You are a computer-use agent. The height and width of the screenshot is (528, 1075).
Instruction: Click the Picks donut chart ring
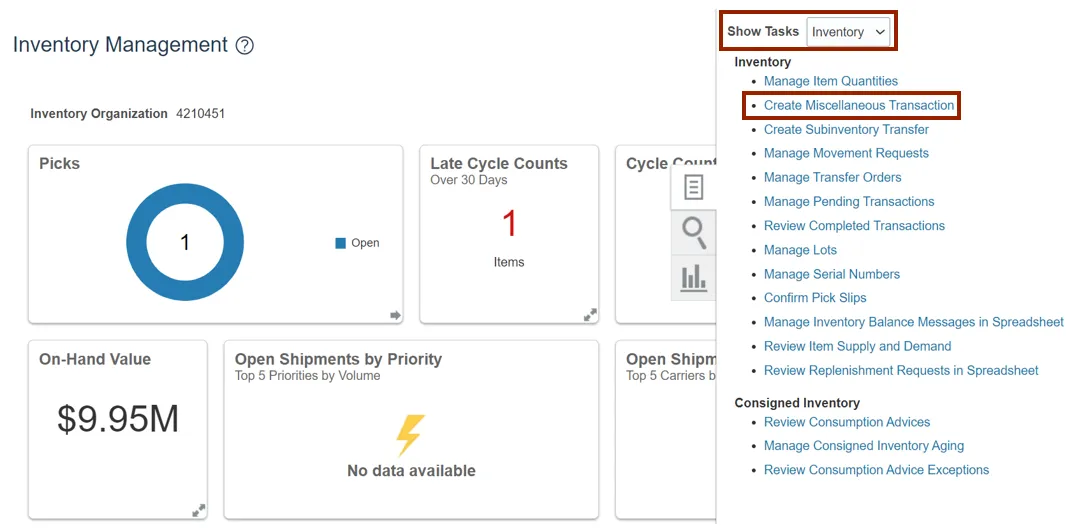137,243
